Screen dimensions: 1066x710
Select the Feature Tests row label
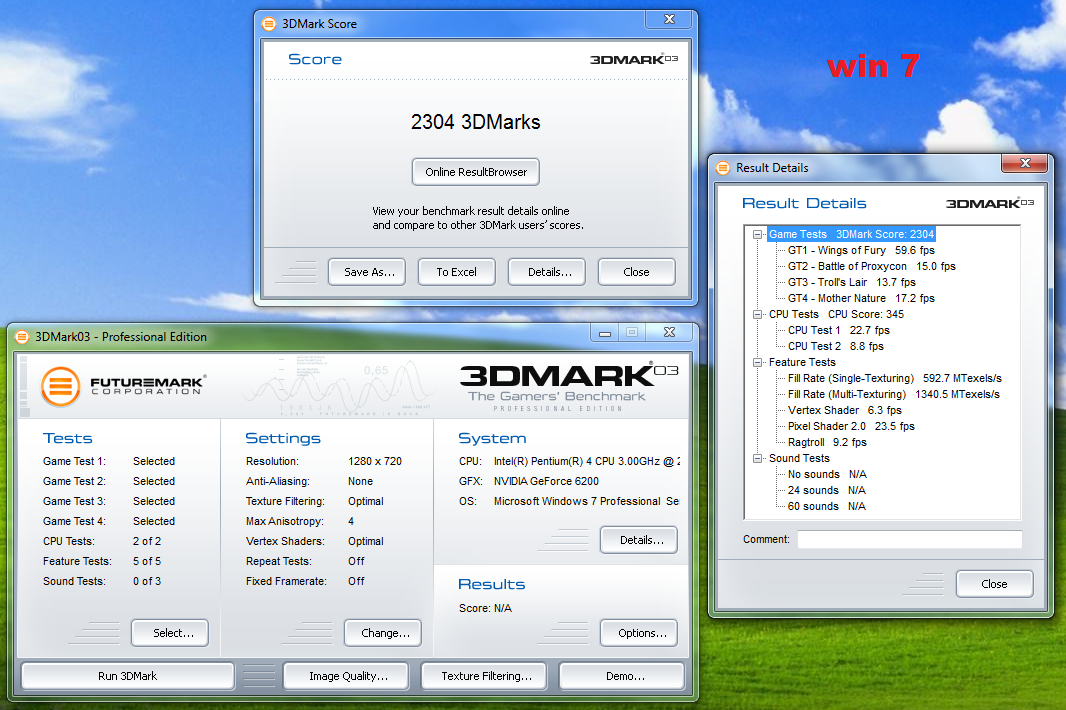[x=802, y=362]
